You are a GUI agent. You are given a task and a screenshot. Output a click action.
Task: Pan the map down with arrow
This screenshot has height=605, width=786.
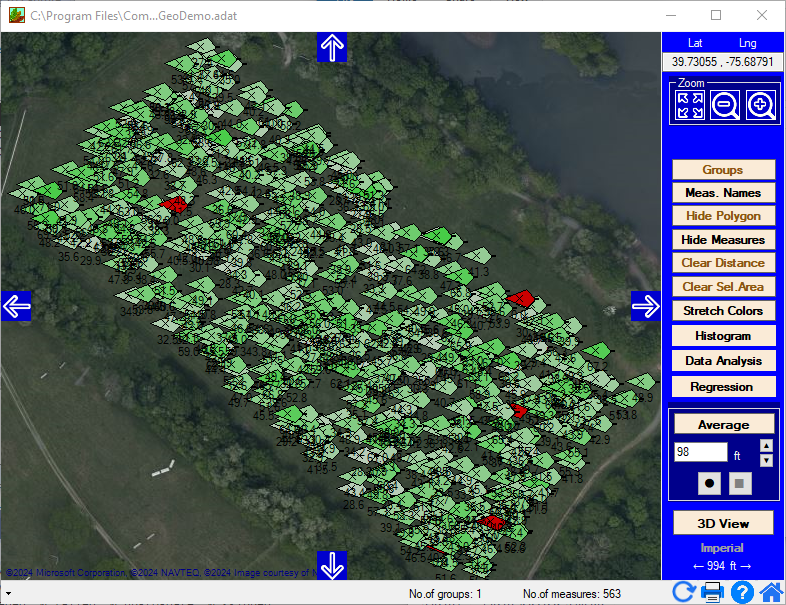tap(332, 565)
